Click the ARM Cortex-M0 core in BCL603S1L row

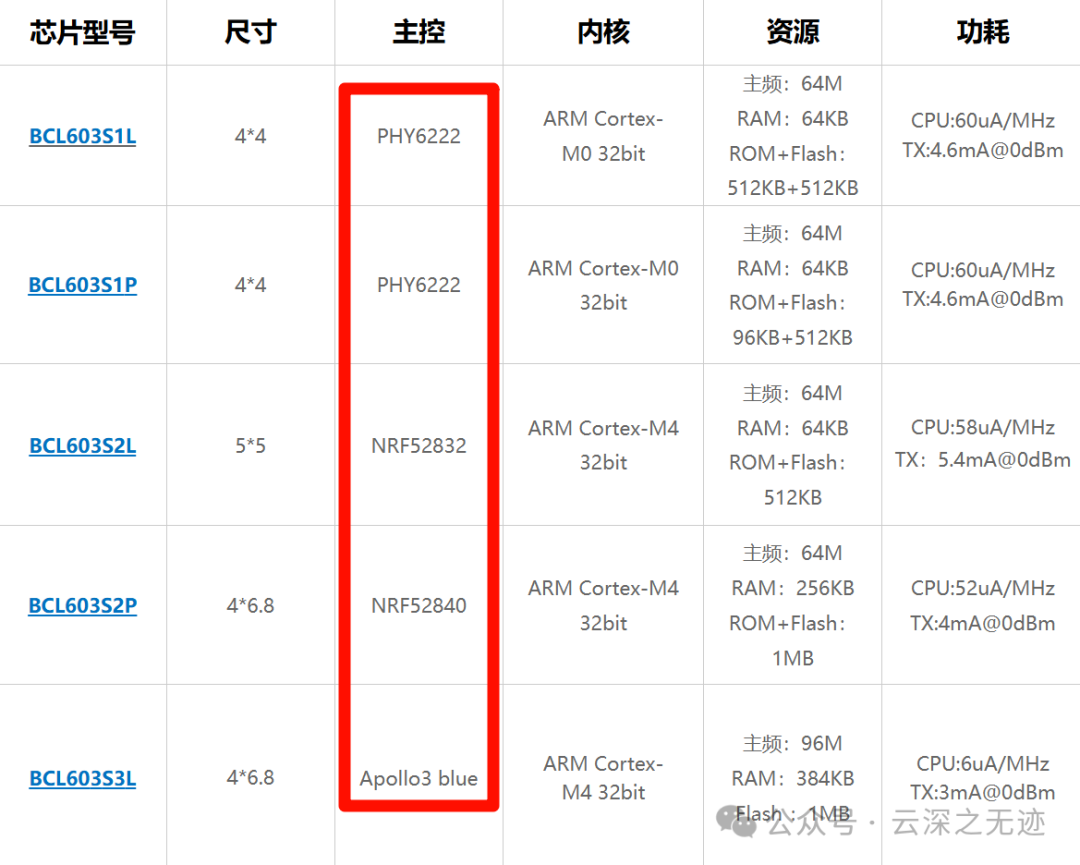603,136
